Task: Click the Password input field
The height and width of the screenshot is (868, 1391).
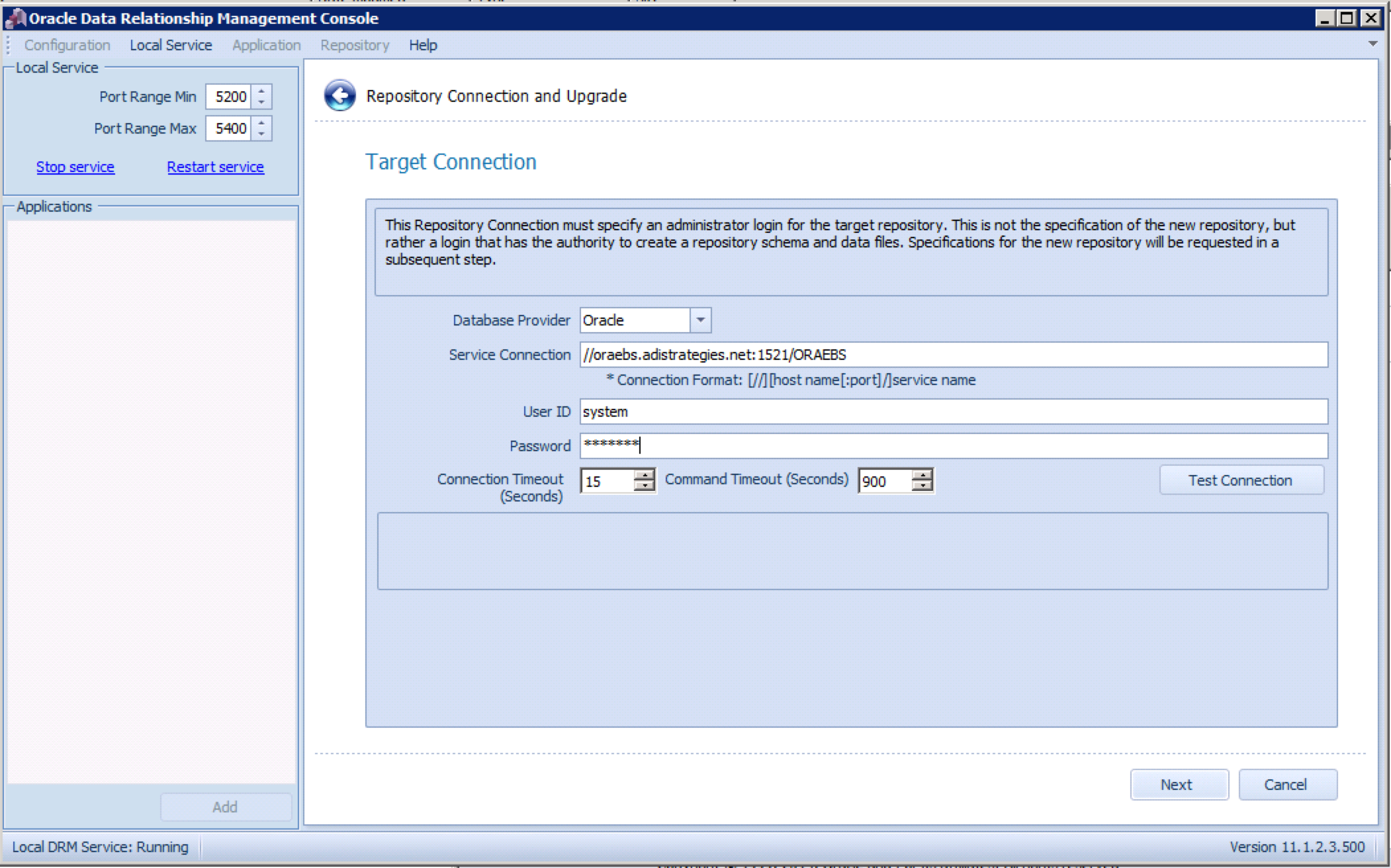Action: coord(953,446)
